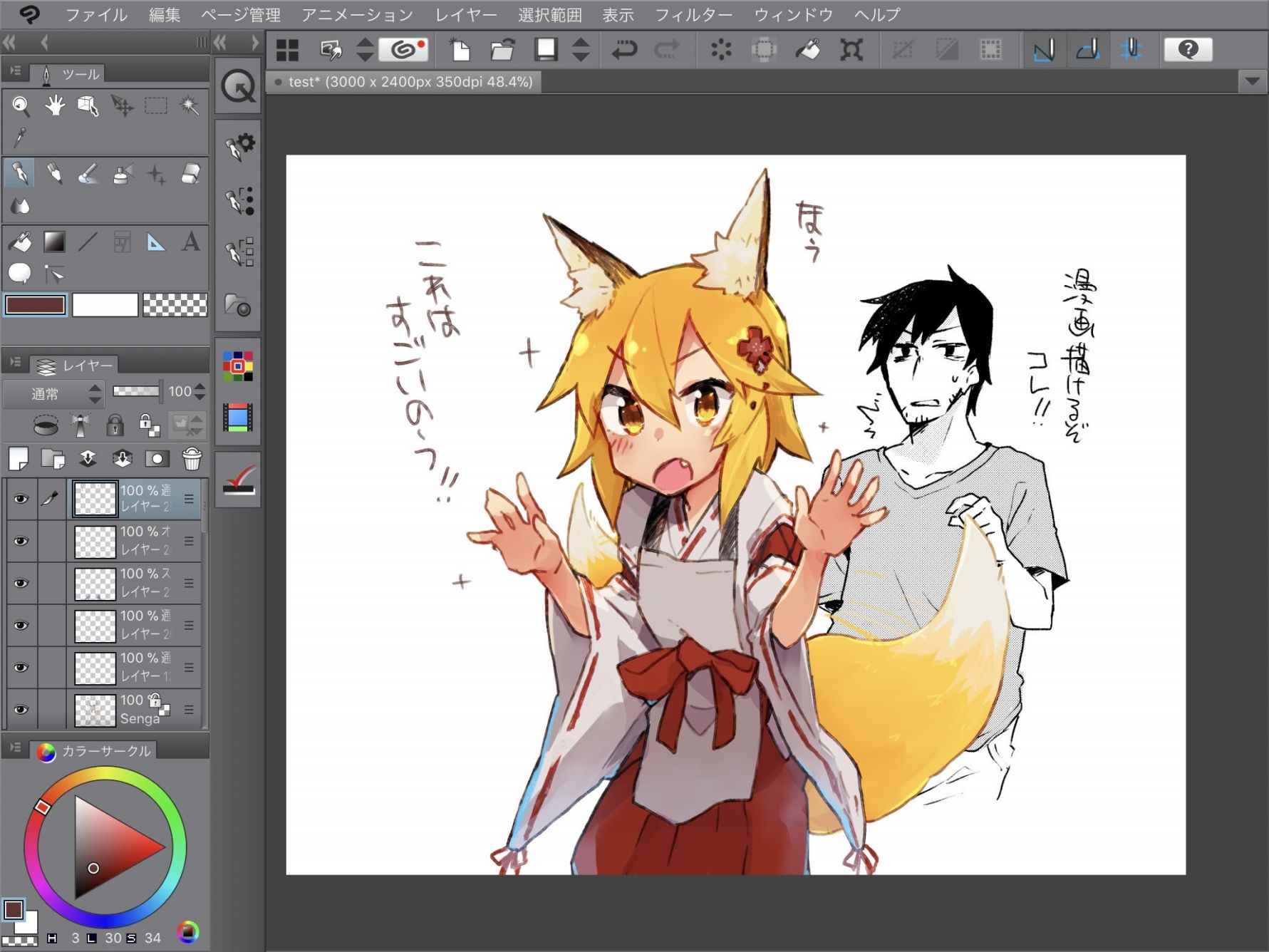
Task: Click the help question mark button
Action: (x=1187, y=50)
